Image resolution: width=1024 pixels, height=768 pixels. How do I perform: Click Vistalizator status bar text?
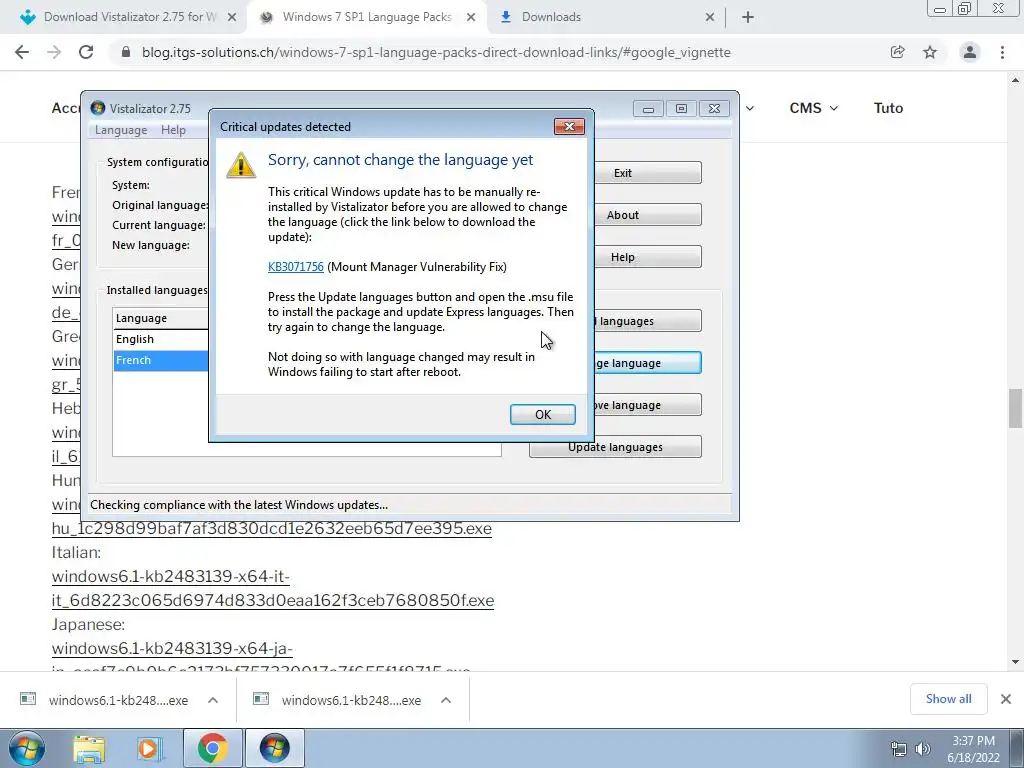click(239, 505)
